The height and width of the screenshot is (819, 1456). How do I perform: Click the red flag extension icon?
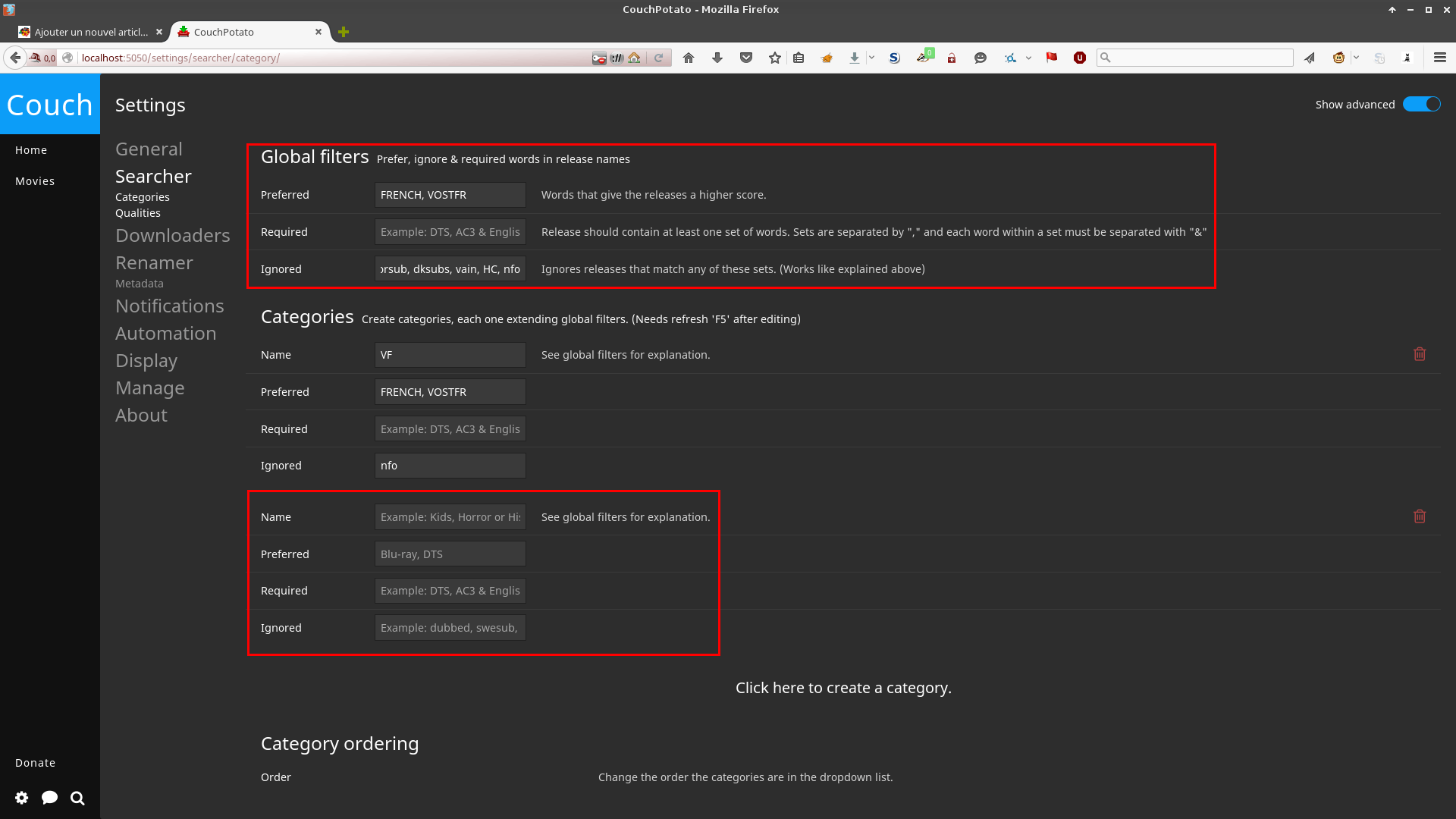coord(1052,58)
